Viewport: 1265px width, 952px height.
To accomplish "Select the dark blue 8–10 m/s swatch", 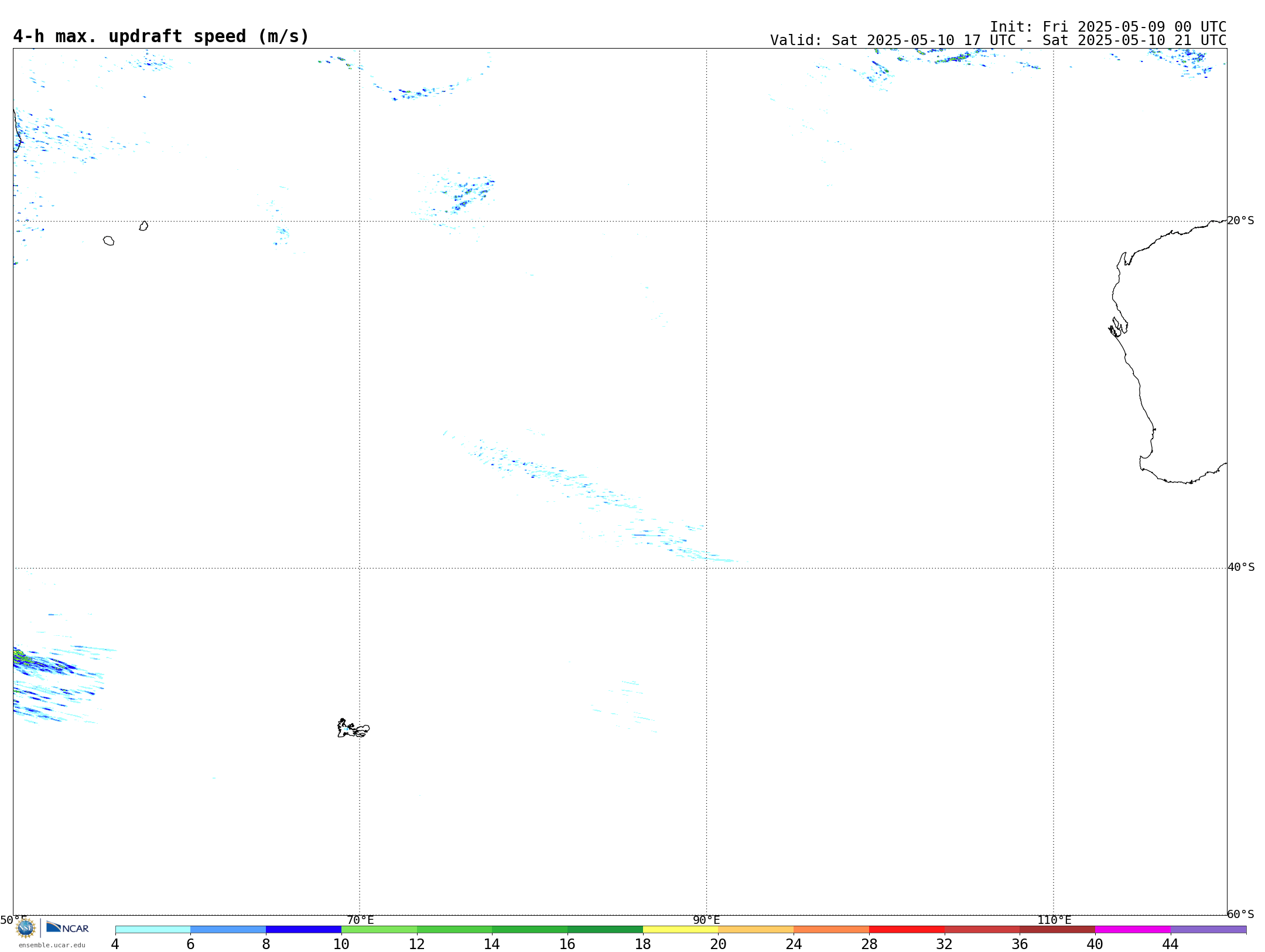I will tap(304, 930).
